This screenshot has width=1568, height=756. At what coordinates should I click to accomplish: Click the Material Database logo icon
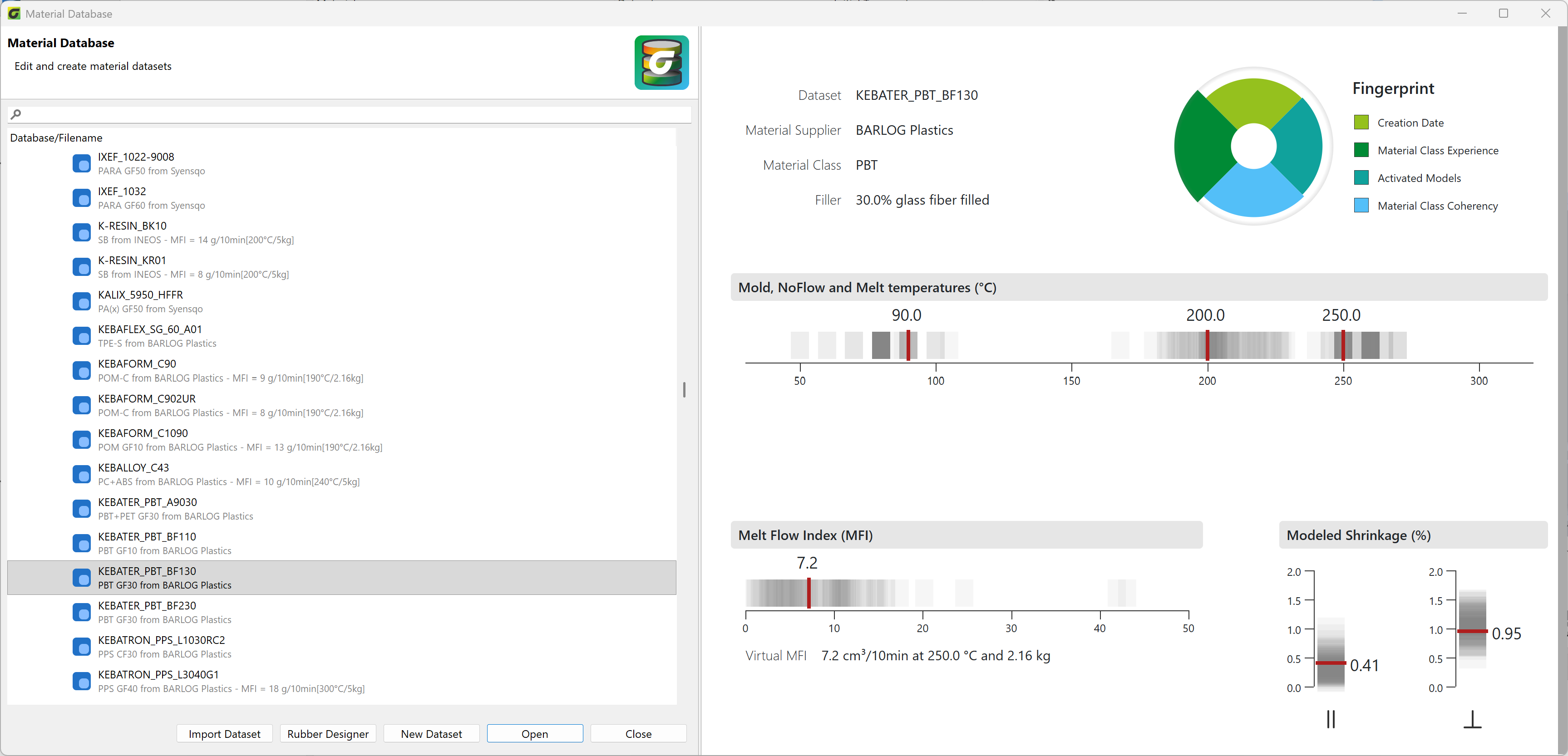(661, 63)
